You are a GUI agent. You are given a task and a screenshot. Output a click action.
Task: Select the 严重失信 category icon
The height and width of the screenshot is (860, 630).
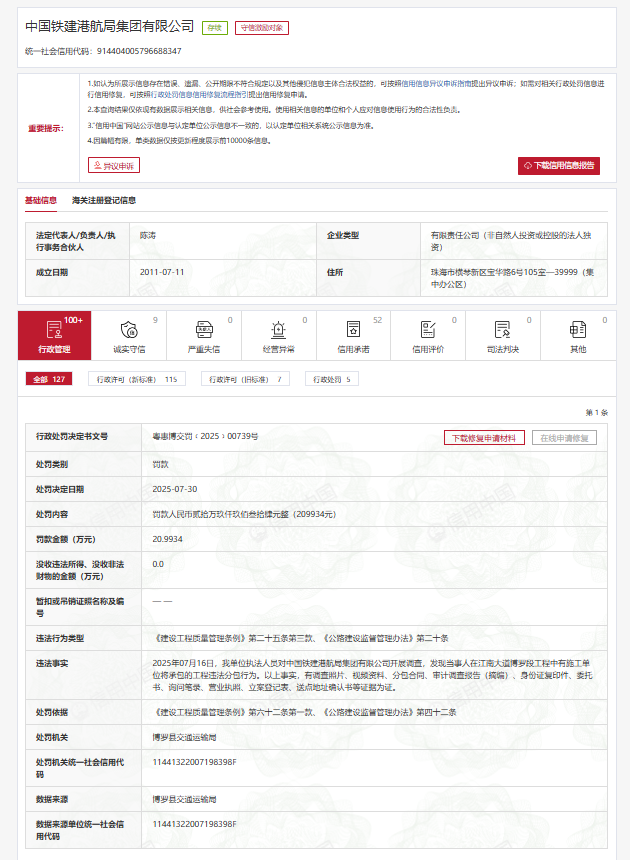pos(204,330)
